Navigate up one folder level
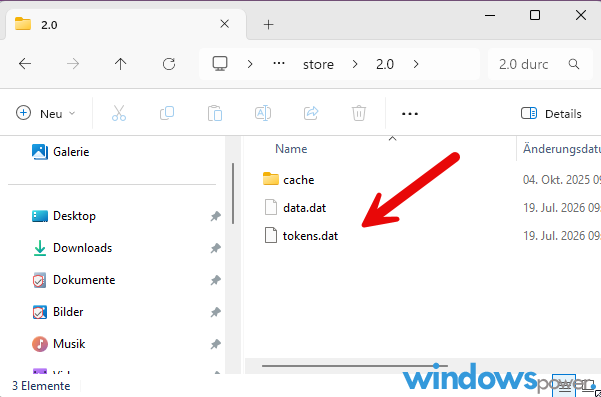The height and width of the screenshot is (397, 601). click(x=120, y=64)
